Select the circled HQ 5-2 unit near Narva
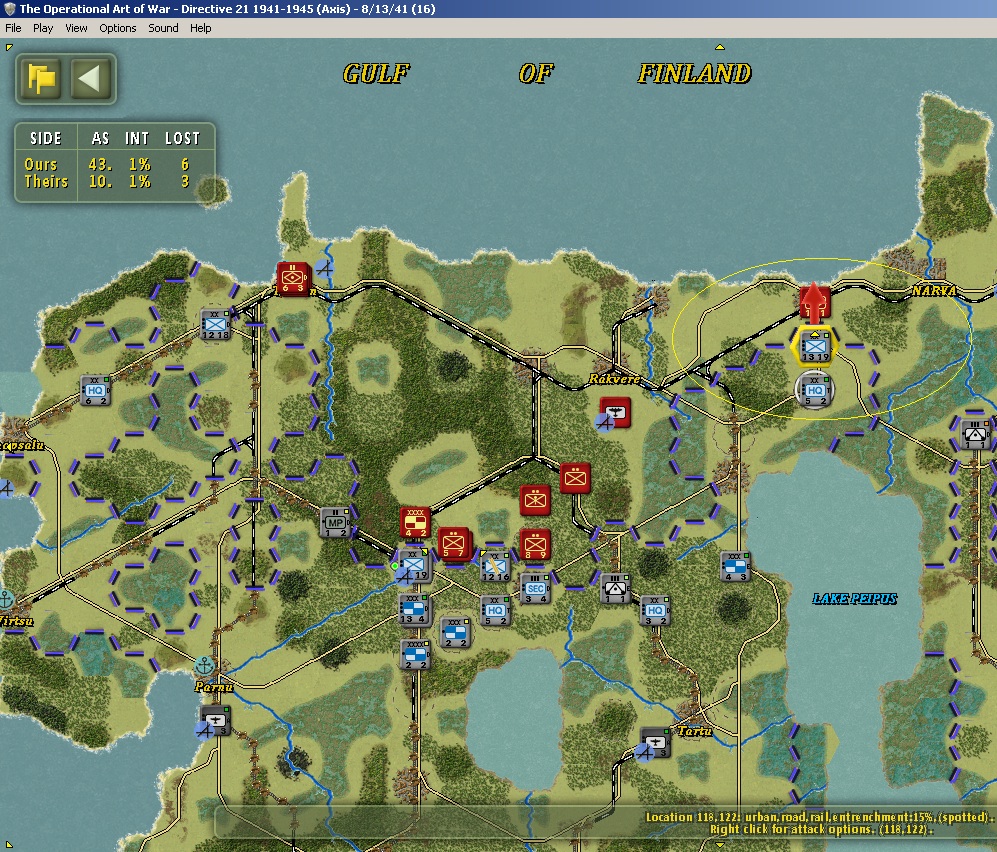The image size is (997, 852). 815,390
